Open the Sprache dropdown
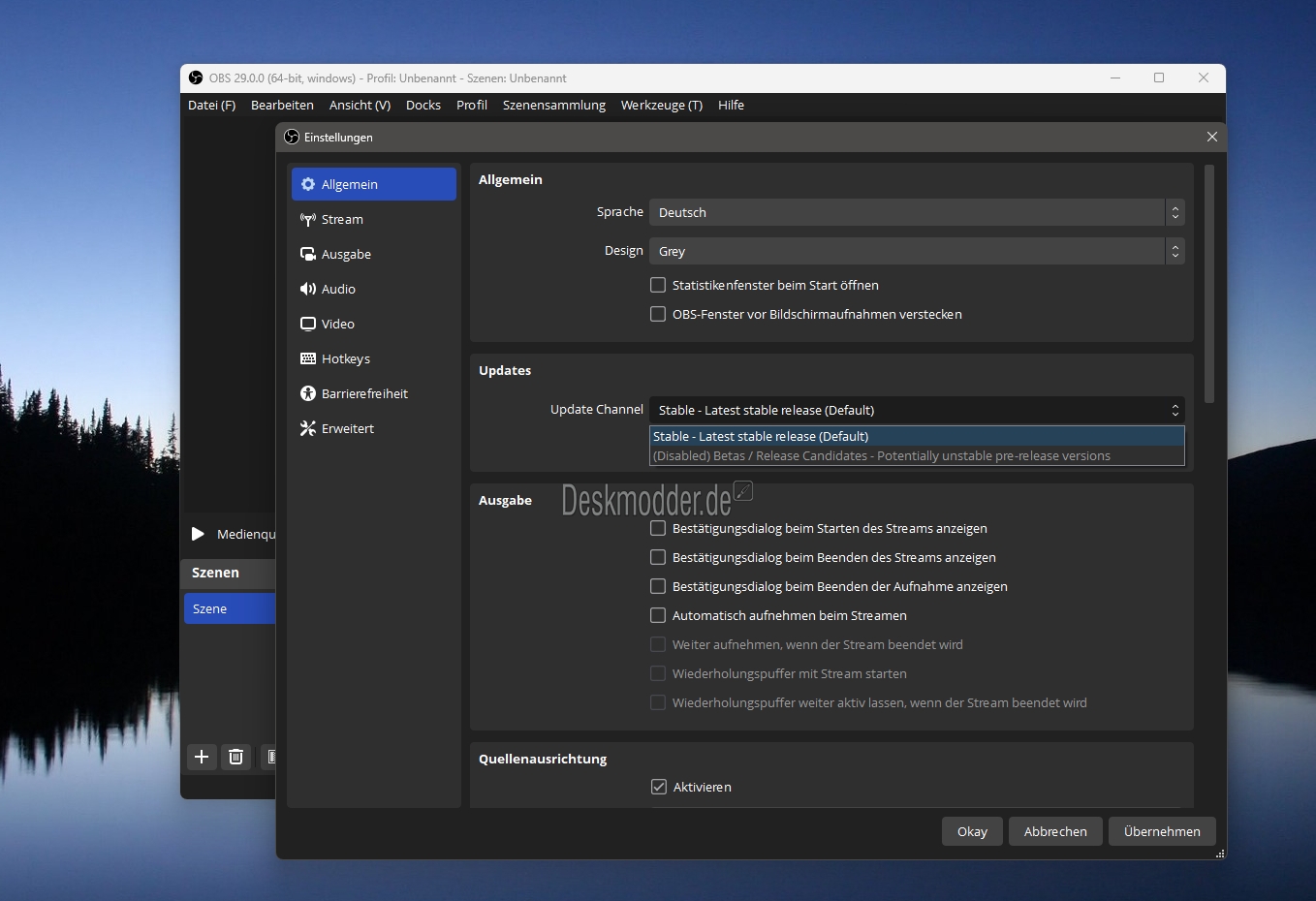The image size is (1316, 901). point(917,212)
